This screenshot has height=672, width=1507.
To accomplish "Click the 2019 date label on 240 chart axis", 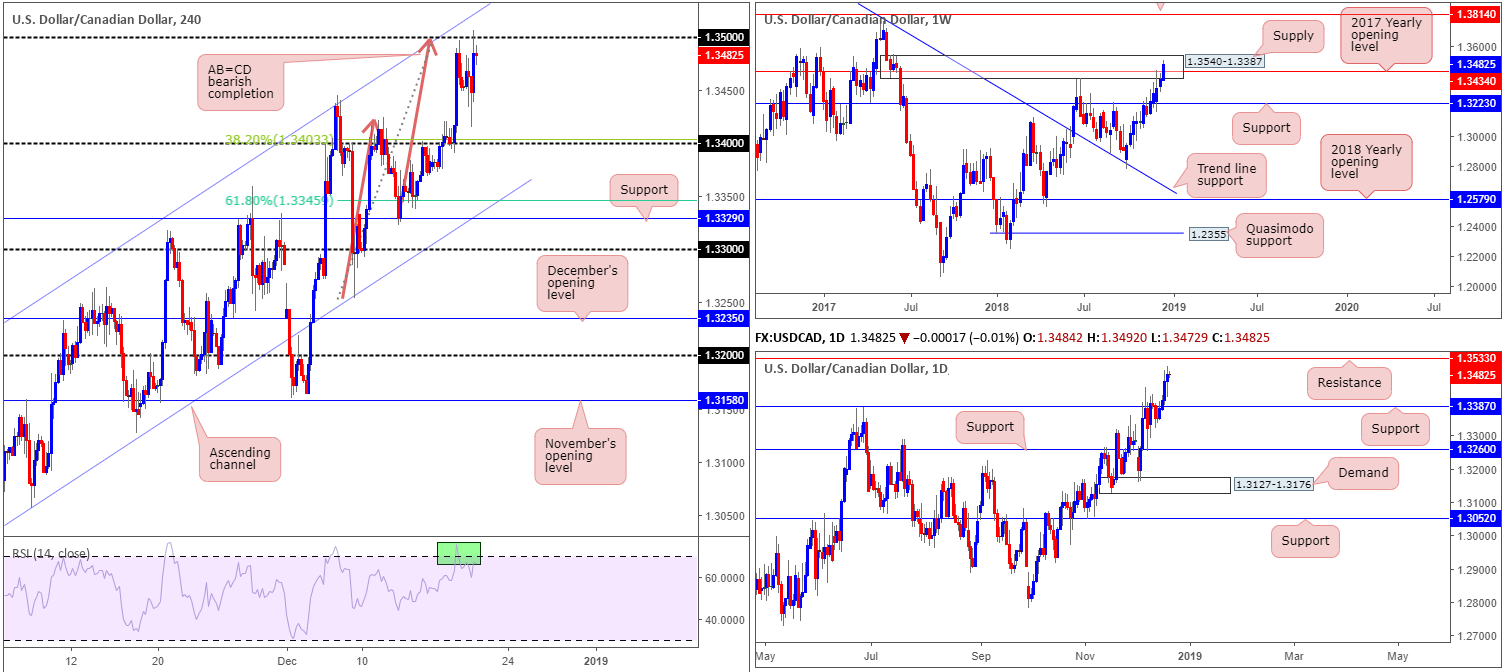I will [x=595, y=661].
